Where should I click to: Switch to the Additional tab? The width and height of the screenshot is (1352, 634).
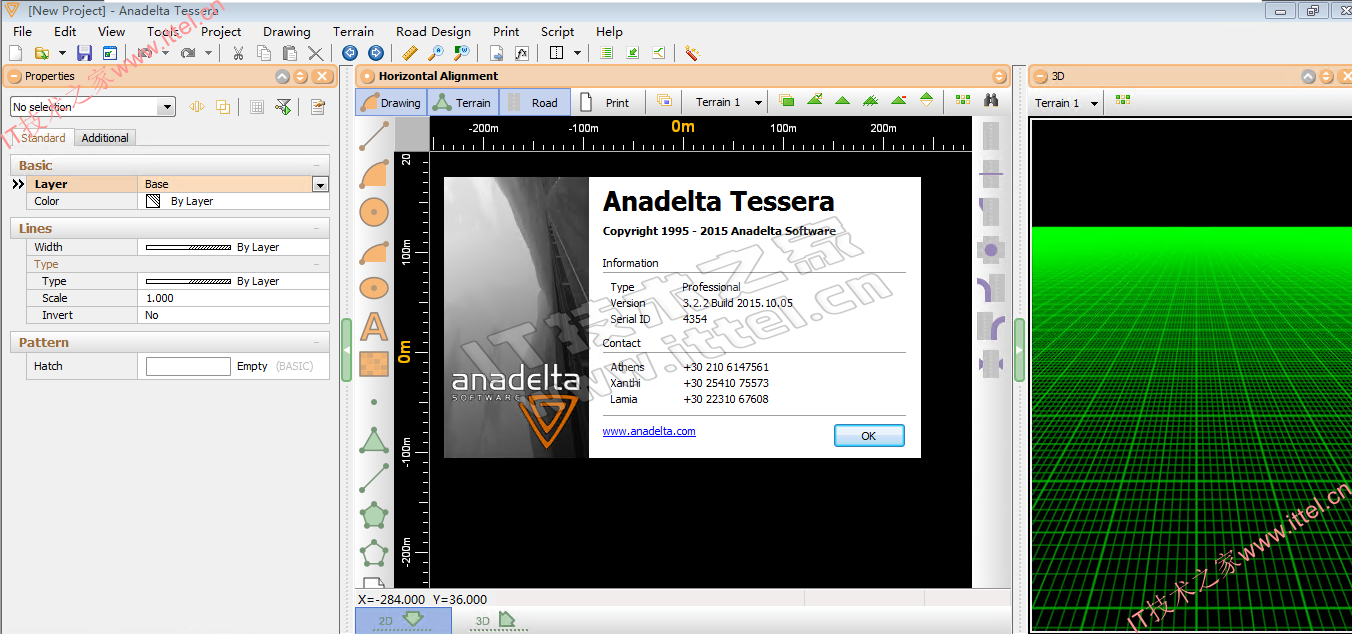[x=105, y=138]
